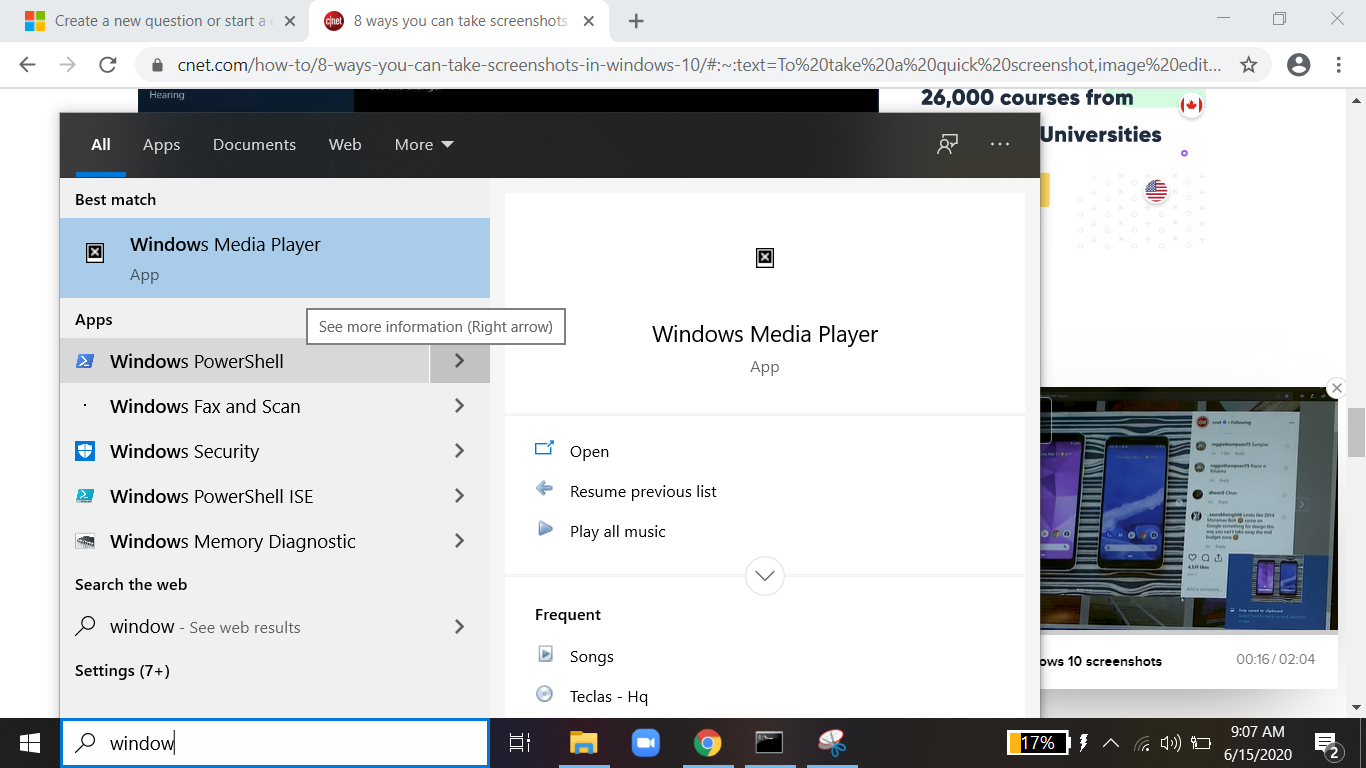Select the 8 ways screenshots Chrome tab
The image size is (1366, 768).
click(458, 21)
